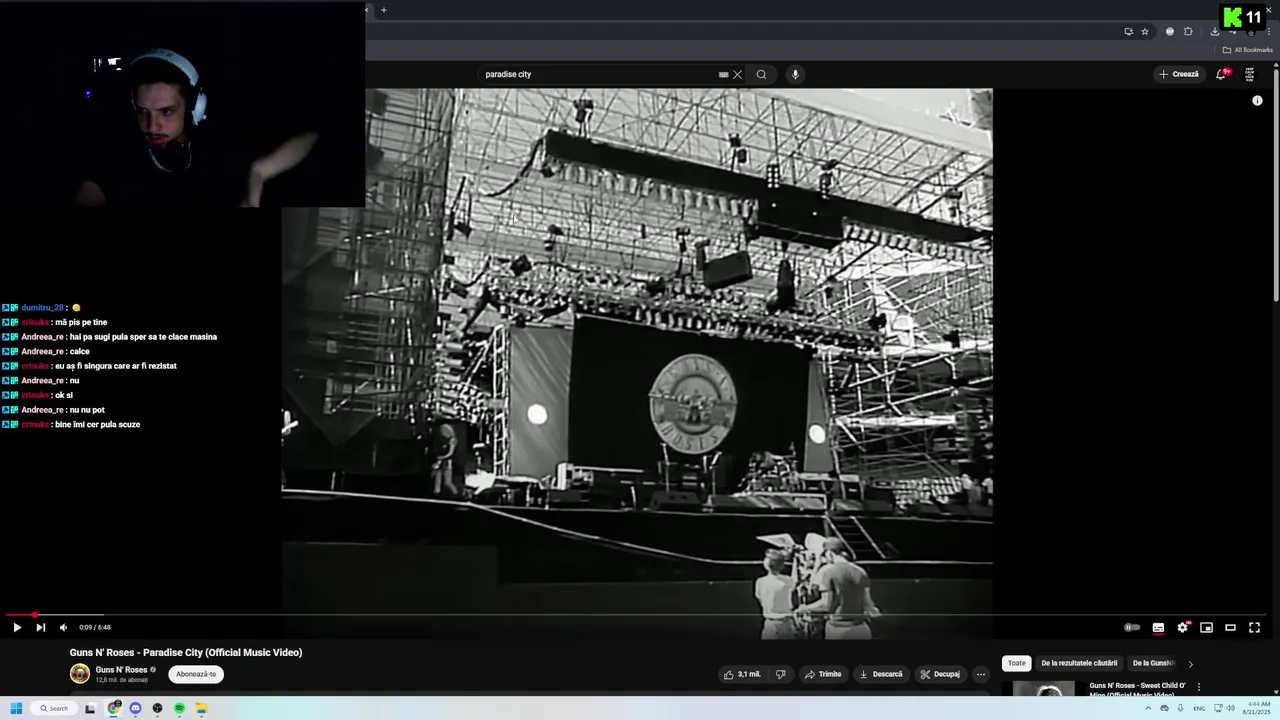
Task: Select the De la GunsN chip
Action: point(1152,663)
